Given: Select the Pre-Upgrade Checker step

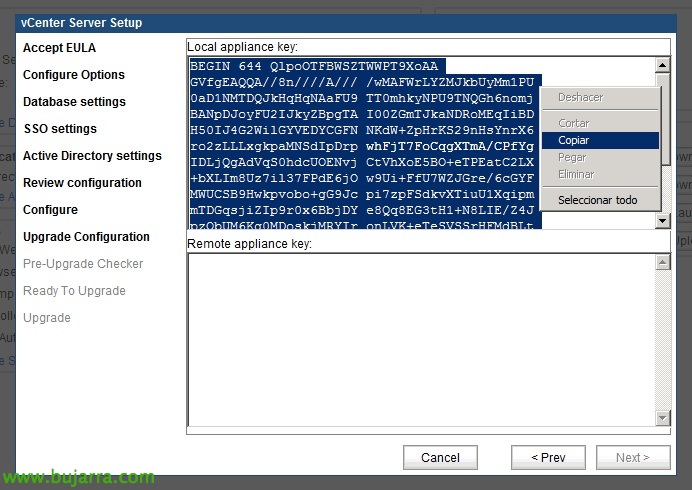Looking at the screenshot, I should pyautogui.click(x=83, y=264).
